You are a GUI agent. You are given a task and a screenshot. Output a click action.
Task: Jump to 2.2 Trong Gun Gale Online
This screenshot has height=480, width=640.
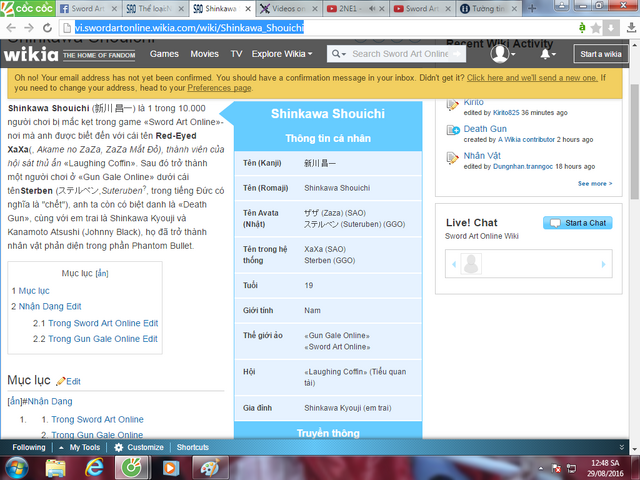click(x=102, y=338)
